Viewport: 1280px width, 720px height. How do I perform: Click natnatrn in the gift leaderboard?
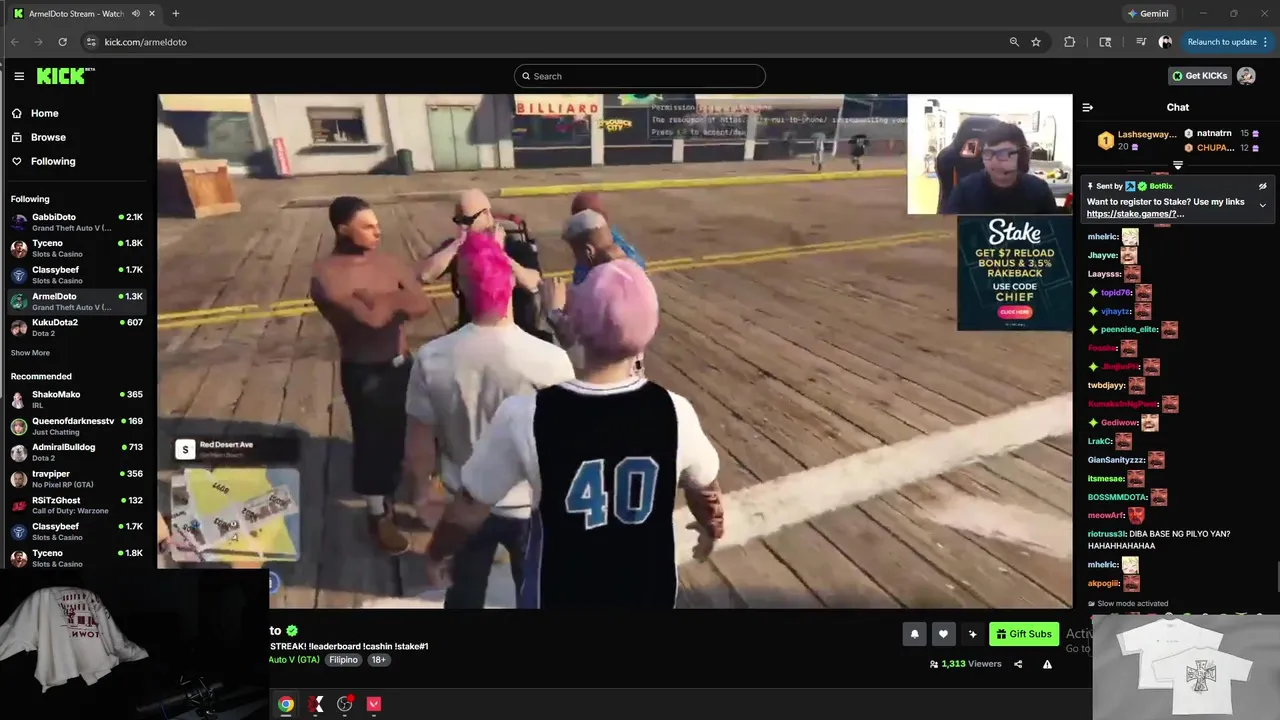click(1216, 133)
